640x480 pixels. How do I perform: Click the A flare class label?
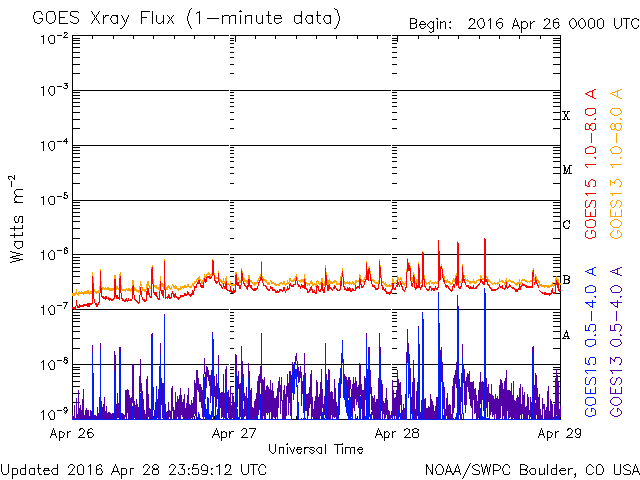(x=566, y=335)
